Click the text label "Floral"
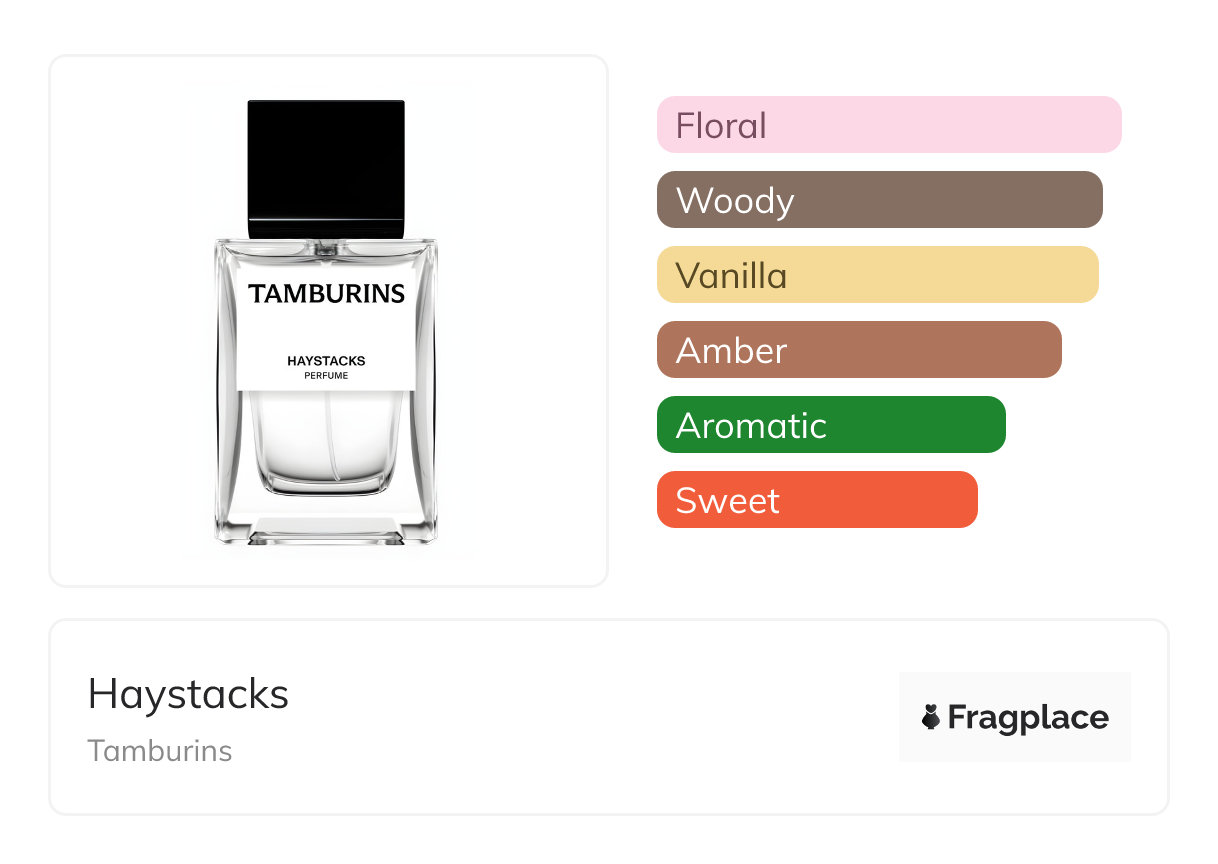 [721, 126]
